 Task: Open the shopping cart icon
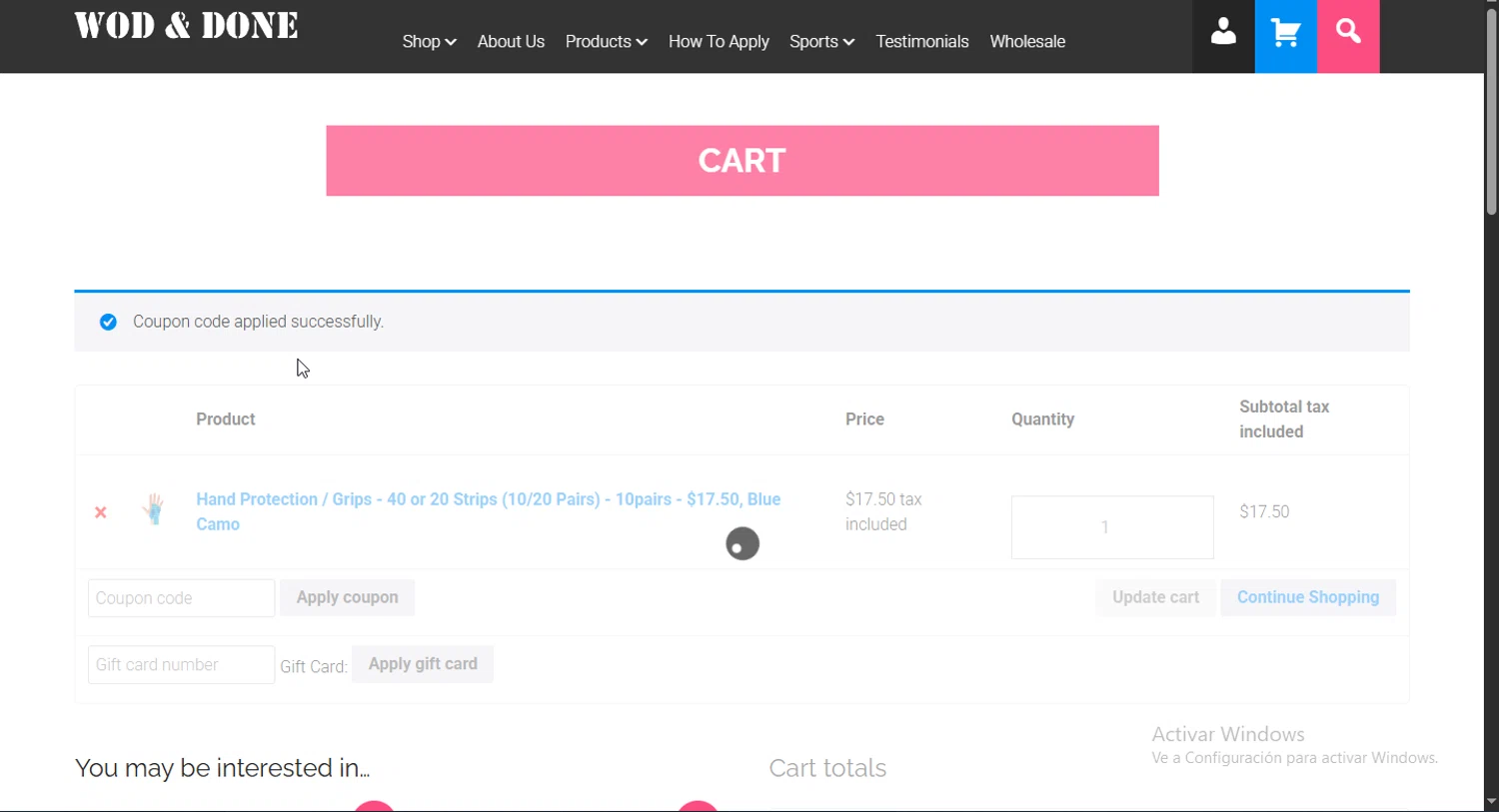pos(1286,32)
